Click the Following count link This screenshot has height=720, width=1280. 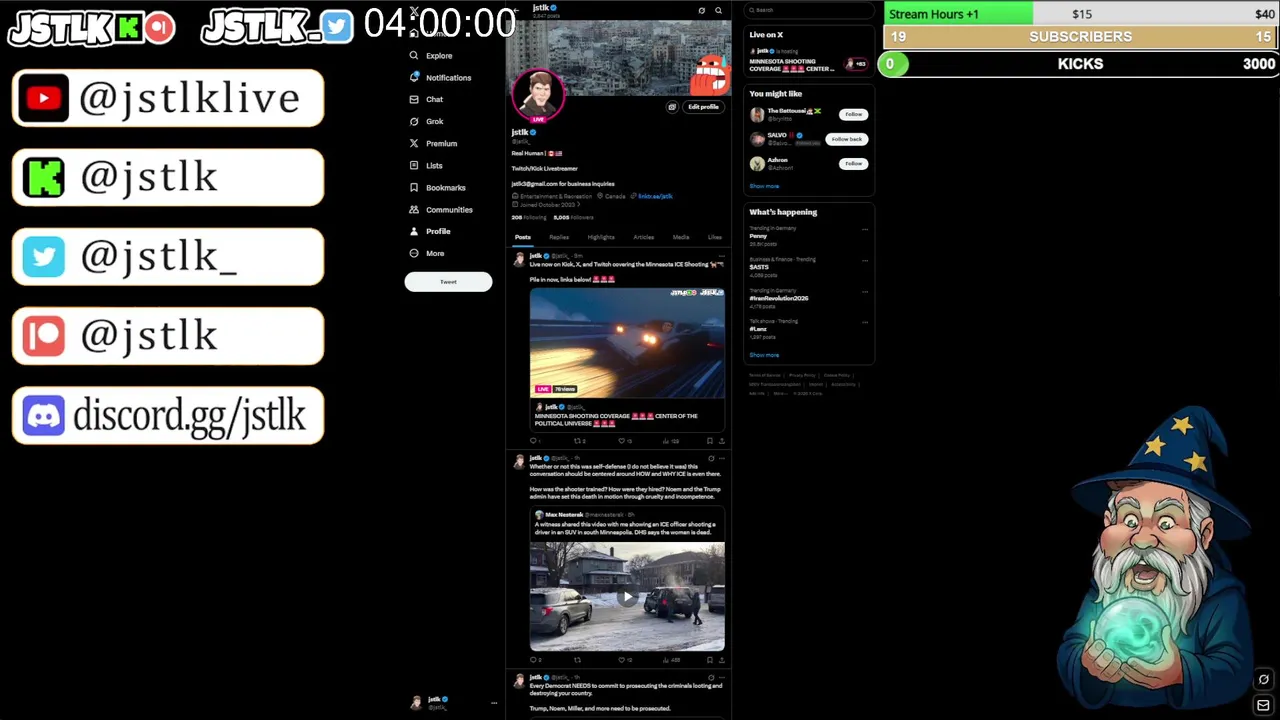pyautogui.click(x=529, y=218)
